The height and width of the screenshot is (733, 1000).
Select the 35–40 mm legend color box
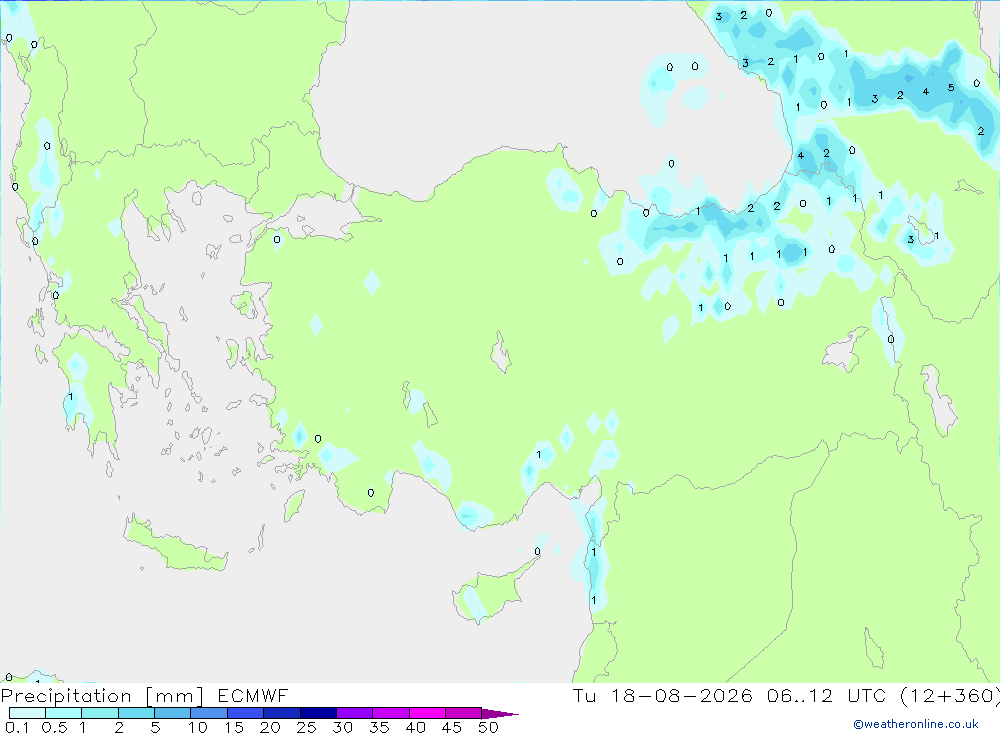[x=391, y=713]
